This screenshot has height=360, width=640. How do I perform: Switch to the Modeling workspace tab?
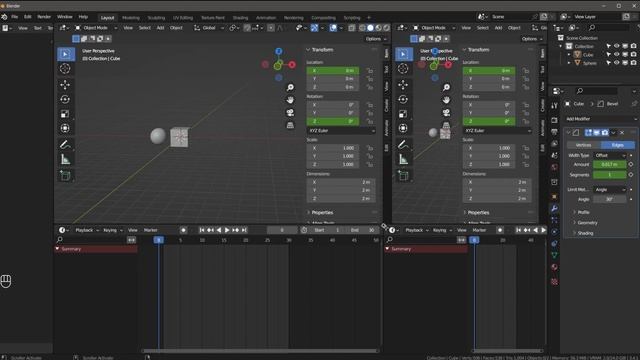click(x=131, y=18)
